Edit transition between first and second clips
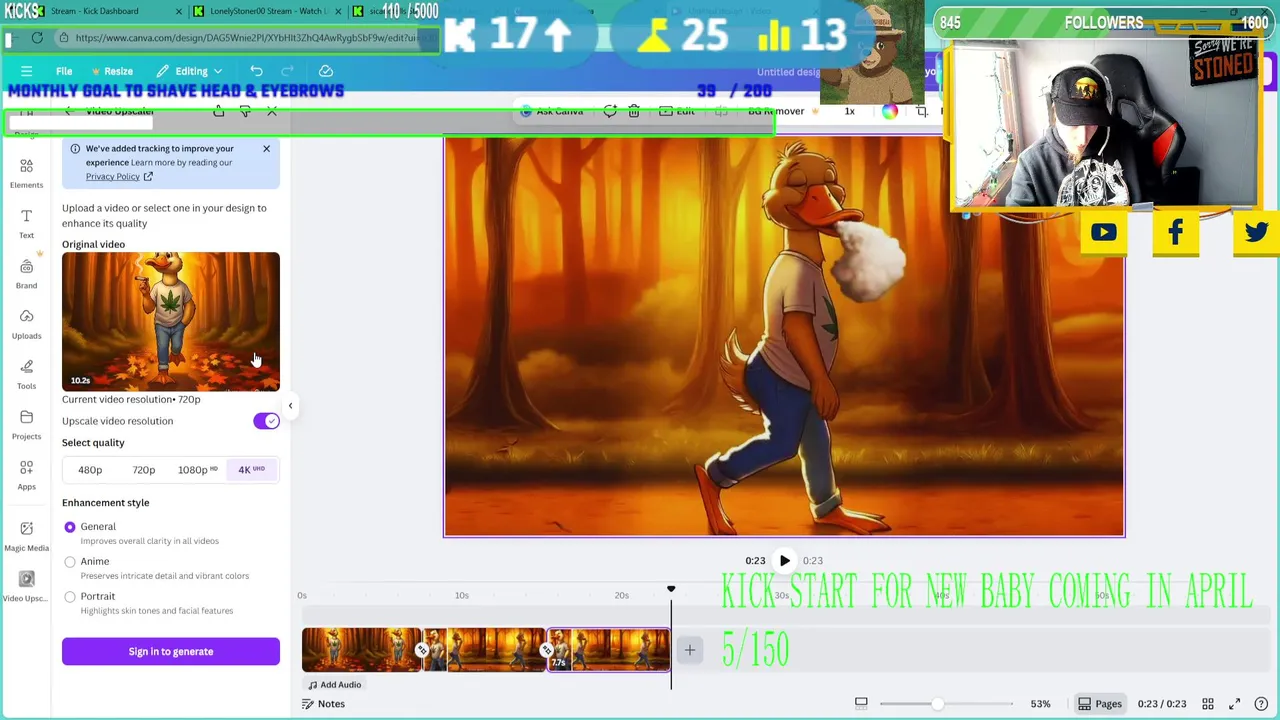 click(422, 651)
